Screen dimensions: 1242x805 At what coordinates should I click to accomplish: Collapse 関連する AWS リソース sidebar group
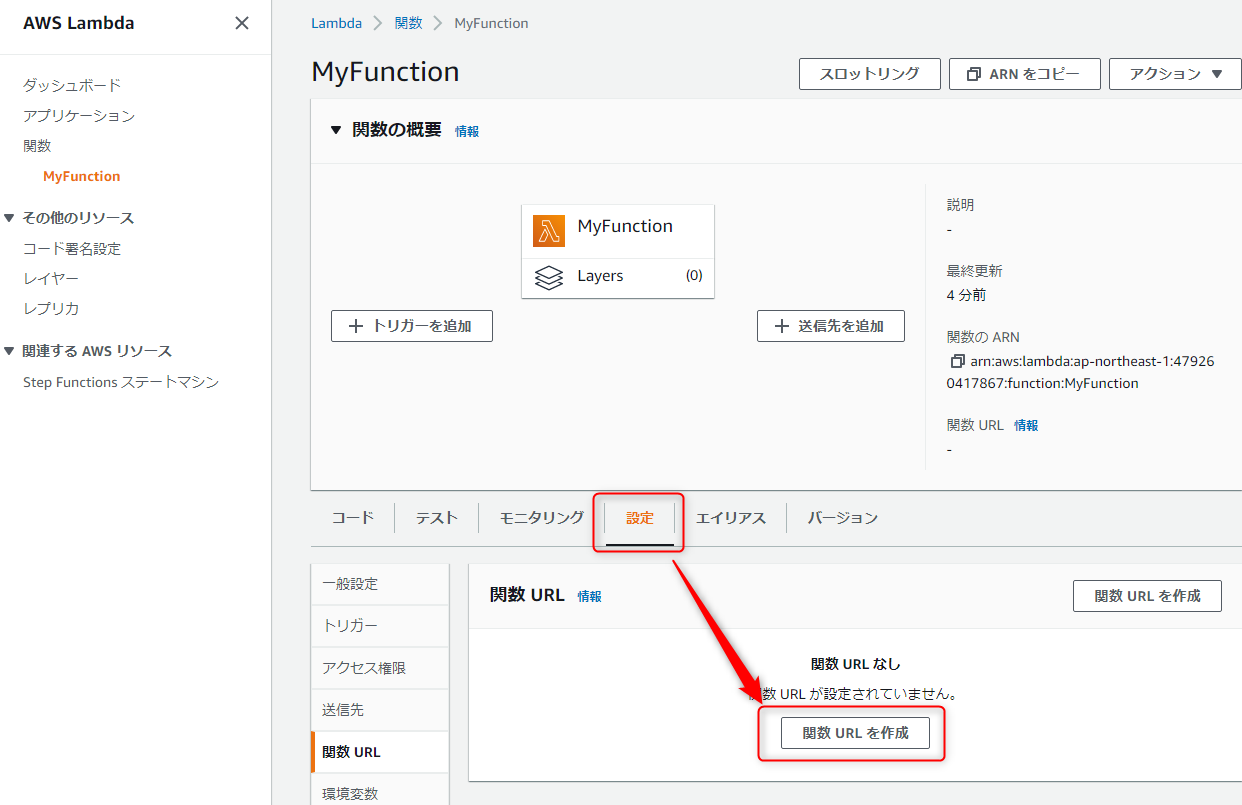(x=10, y=351)
